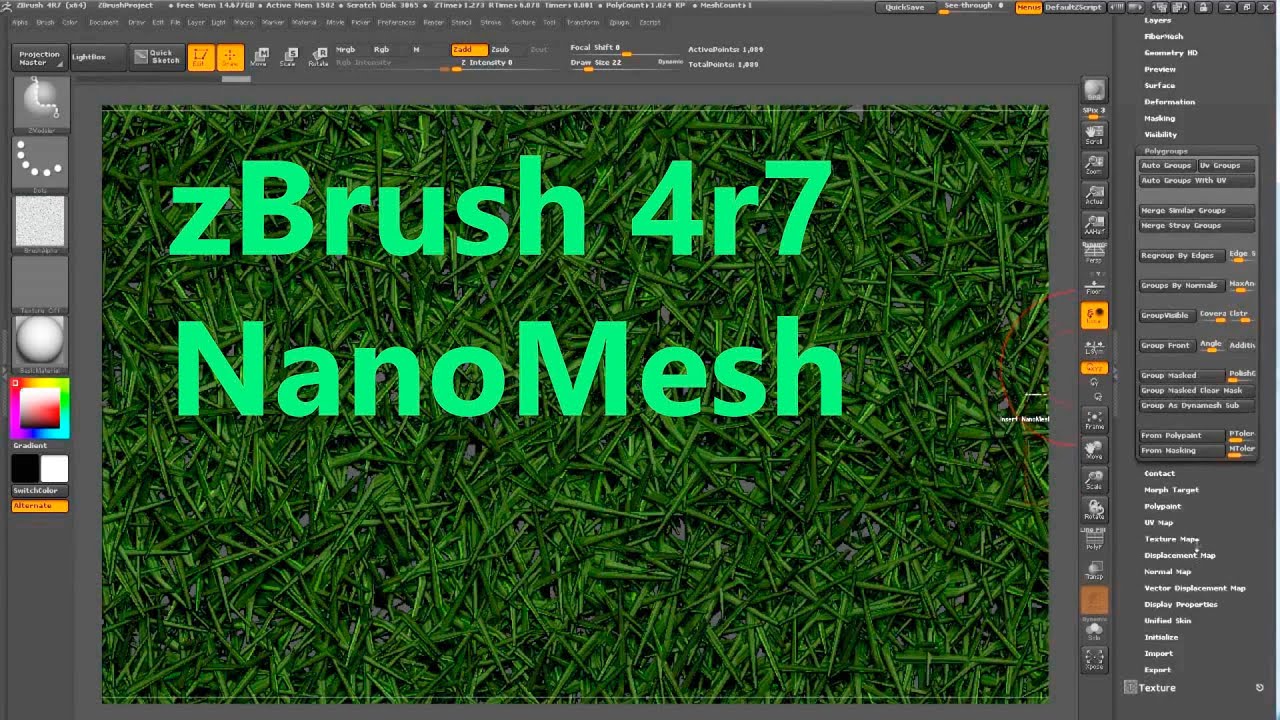Expand the UV Map subpalette
Screen dimensions: 1280x720
(1159, 522)
